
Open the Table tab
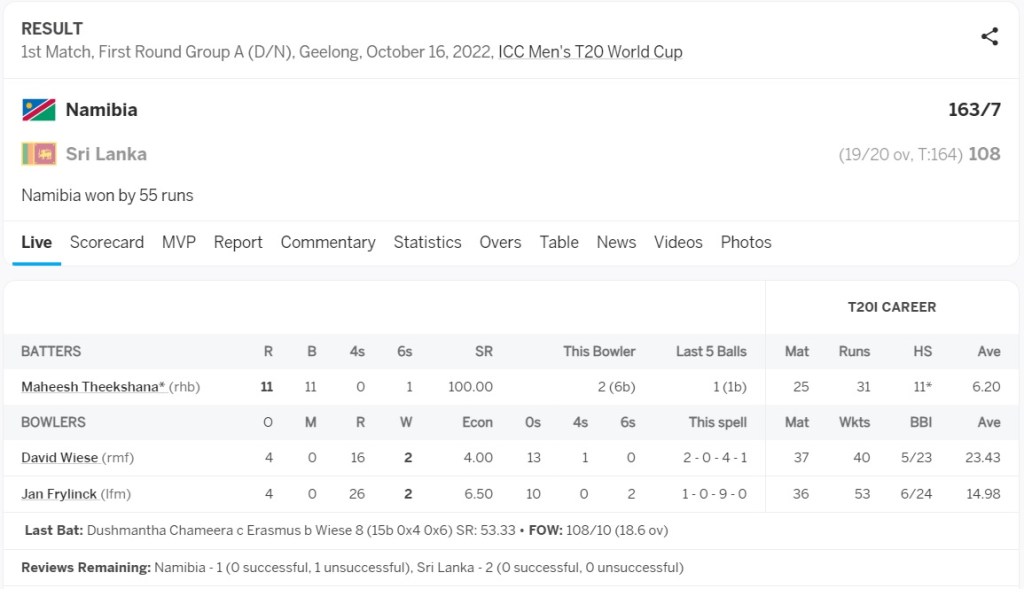pyautogui.click(x=559, y=242)
